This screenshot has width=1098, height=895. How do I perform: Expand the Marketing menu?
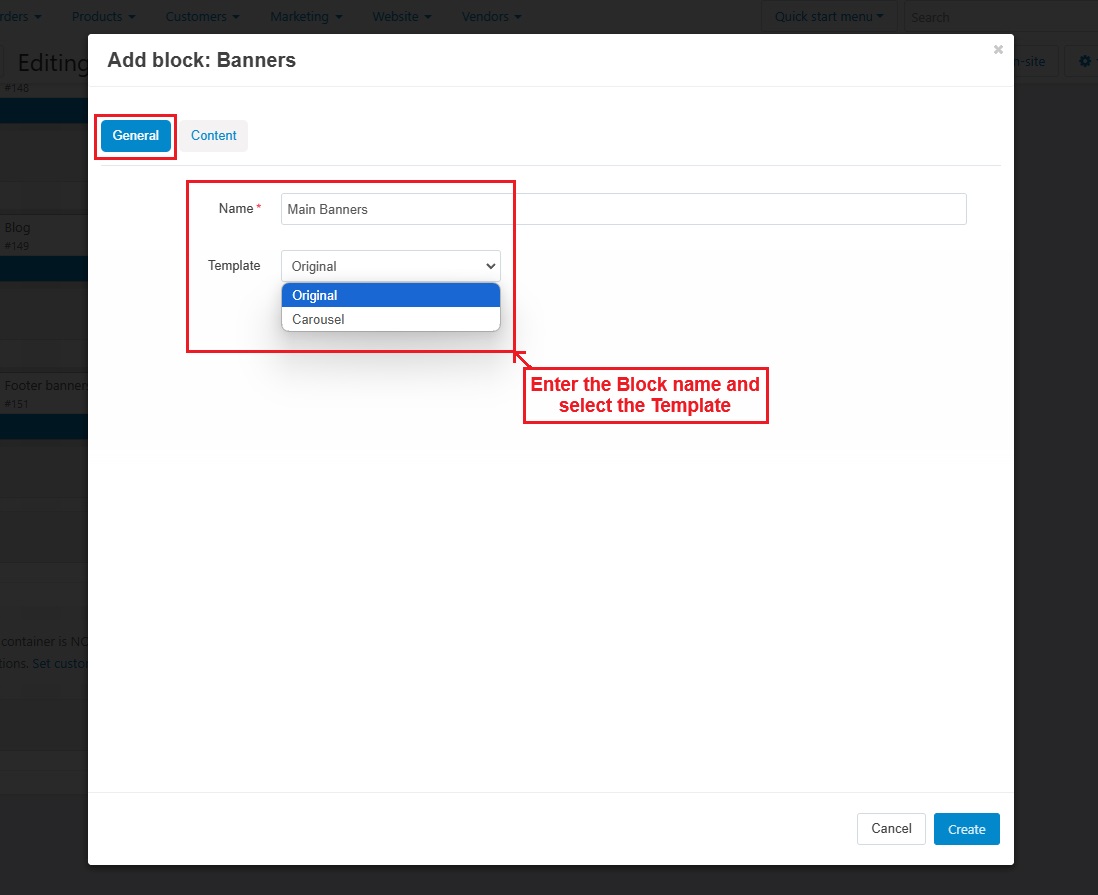coord(306,17)
